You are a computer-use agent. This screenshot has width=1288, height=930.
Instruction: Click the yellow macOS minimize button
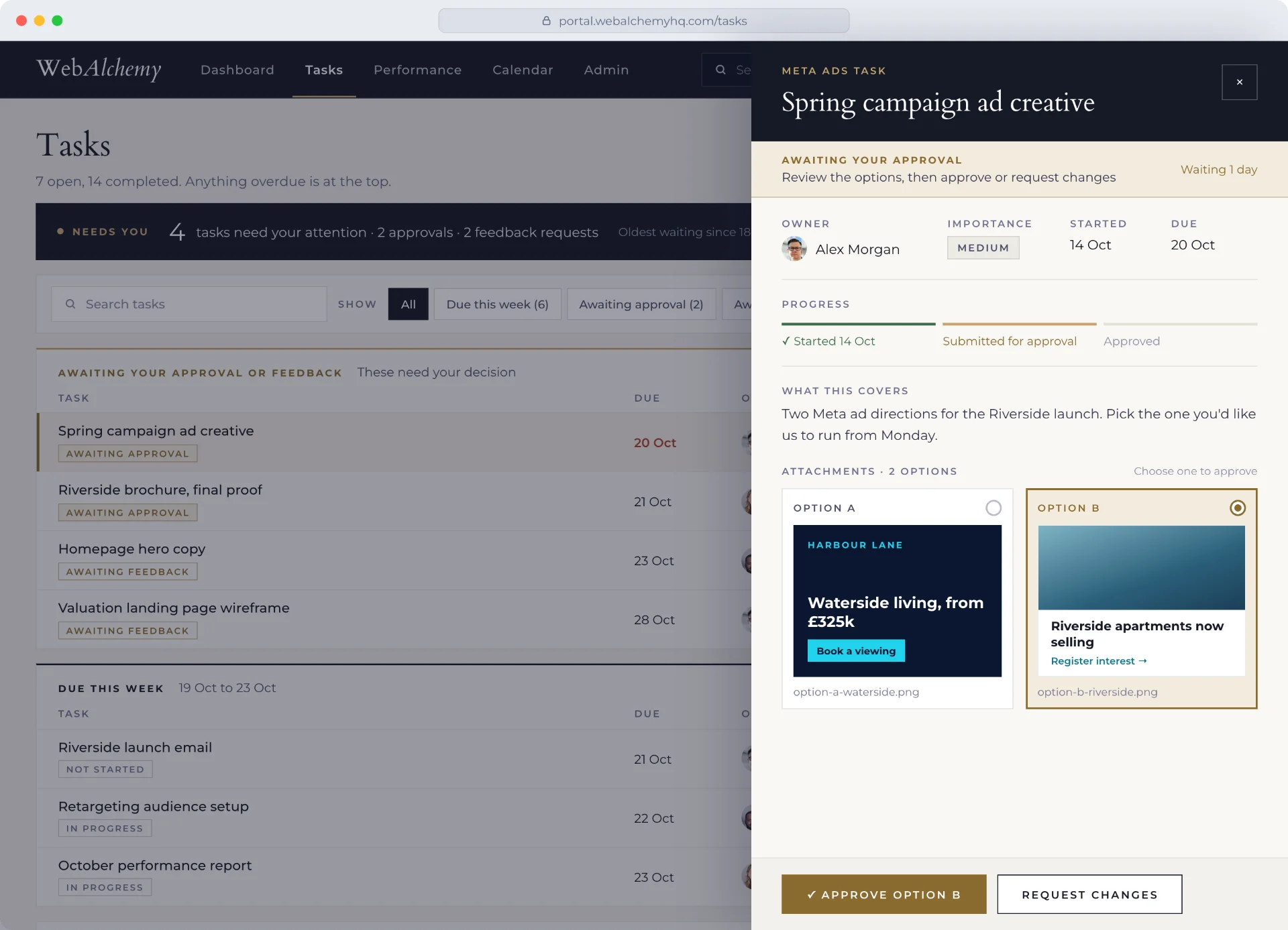tap(39, 21)
